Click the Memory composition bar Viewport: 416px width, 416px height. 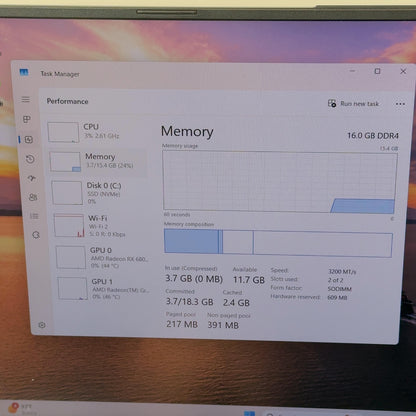point(278,243)
